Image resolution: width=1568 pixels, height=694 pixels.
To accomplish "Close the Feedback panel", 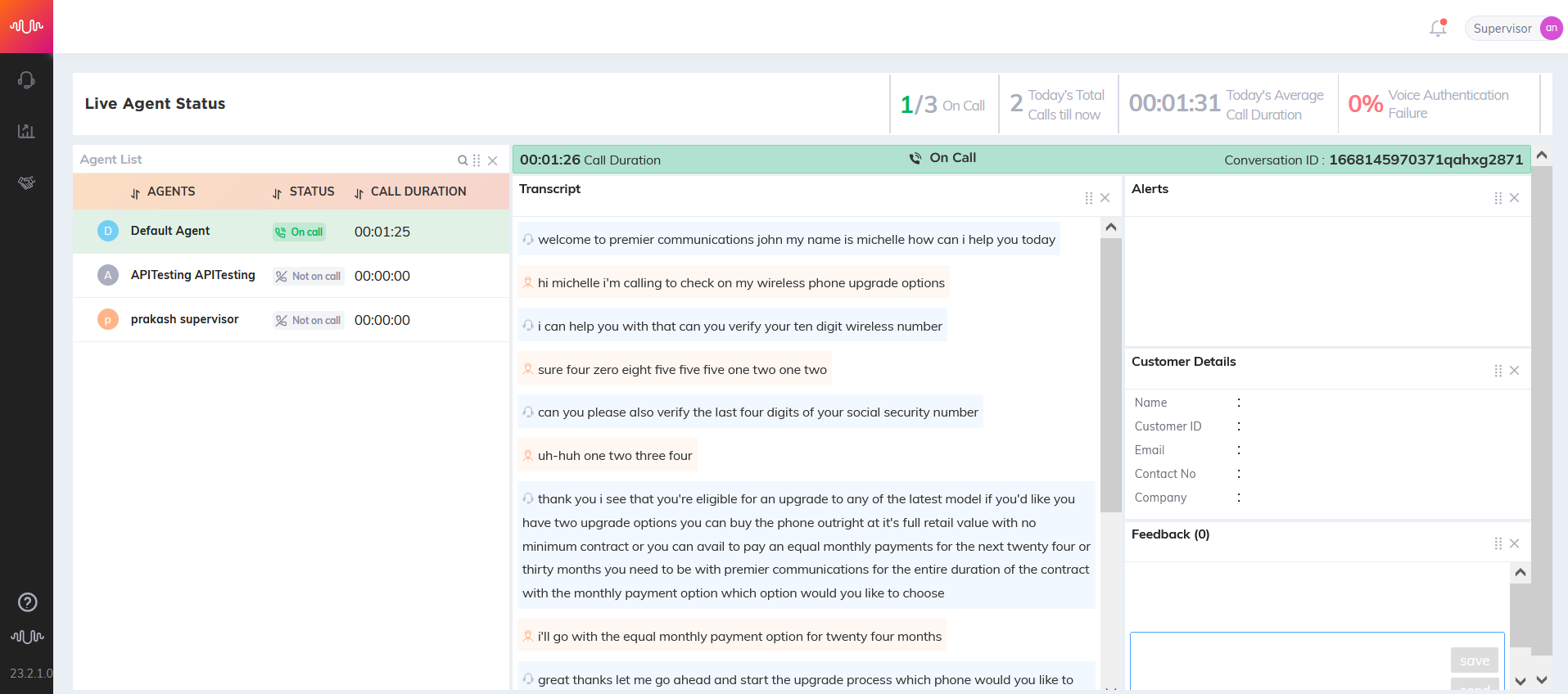I will tap(1514, 543).
